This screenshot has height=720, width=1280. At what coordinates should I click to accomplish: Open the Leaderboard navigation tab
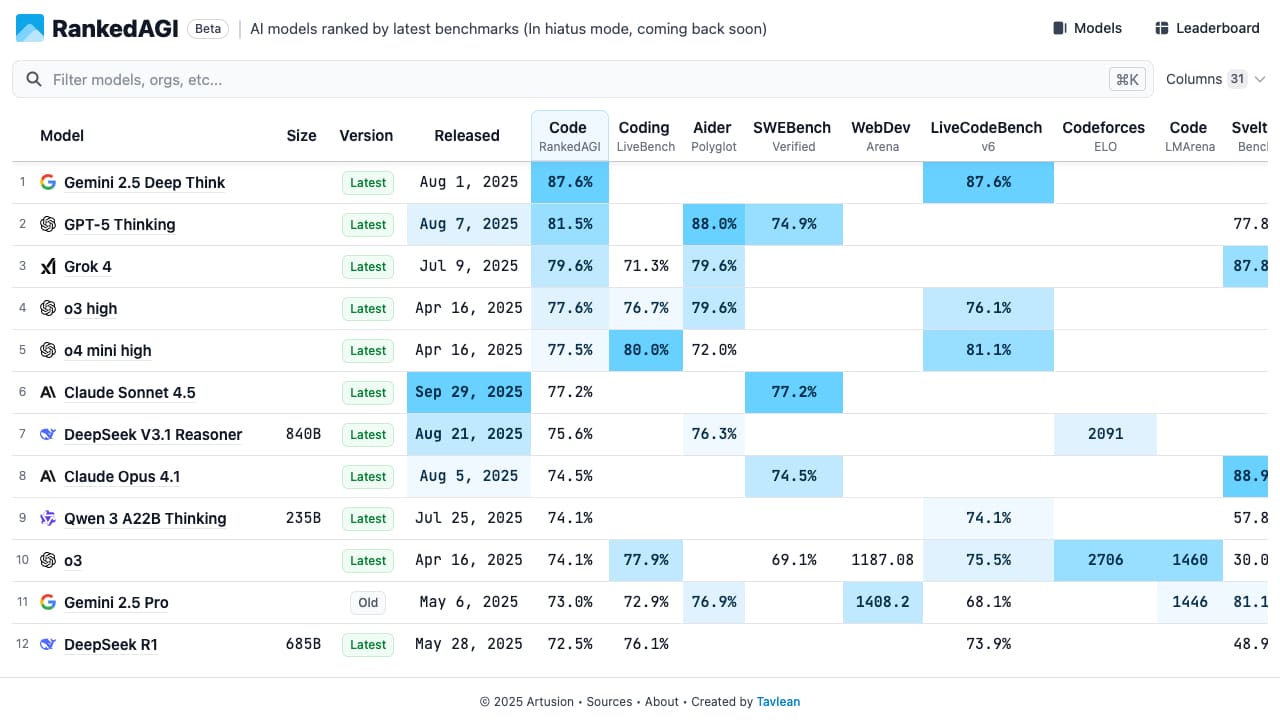coord(1207,28)
